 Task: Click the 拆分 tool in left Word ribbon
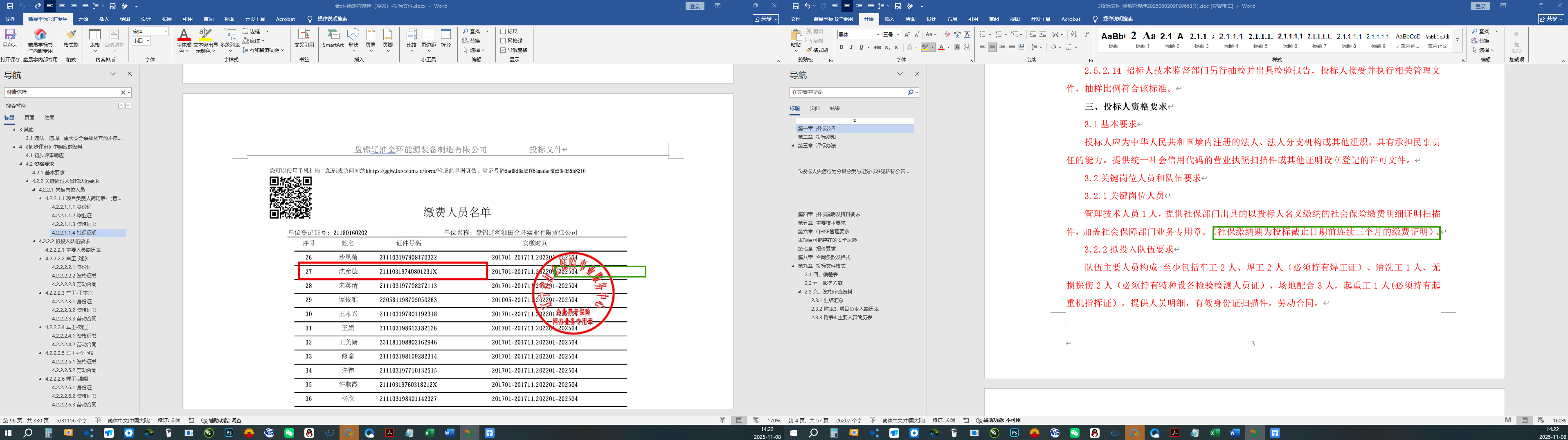tap(446, 38)
